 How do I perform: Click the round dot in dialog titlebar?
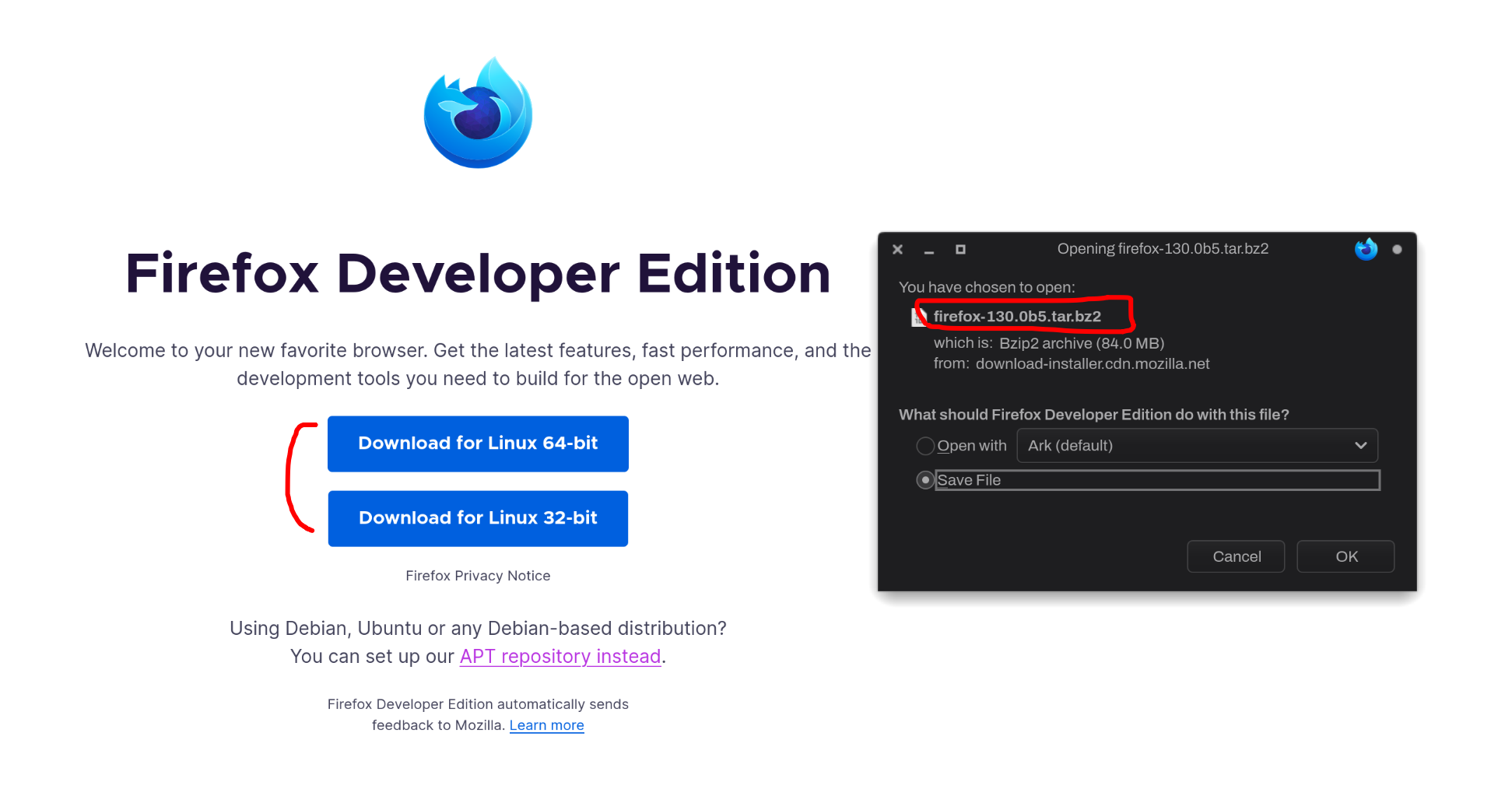1397,250
